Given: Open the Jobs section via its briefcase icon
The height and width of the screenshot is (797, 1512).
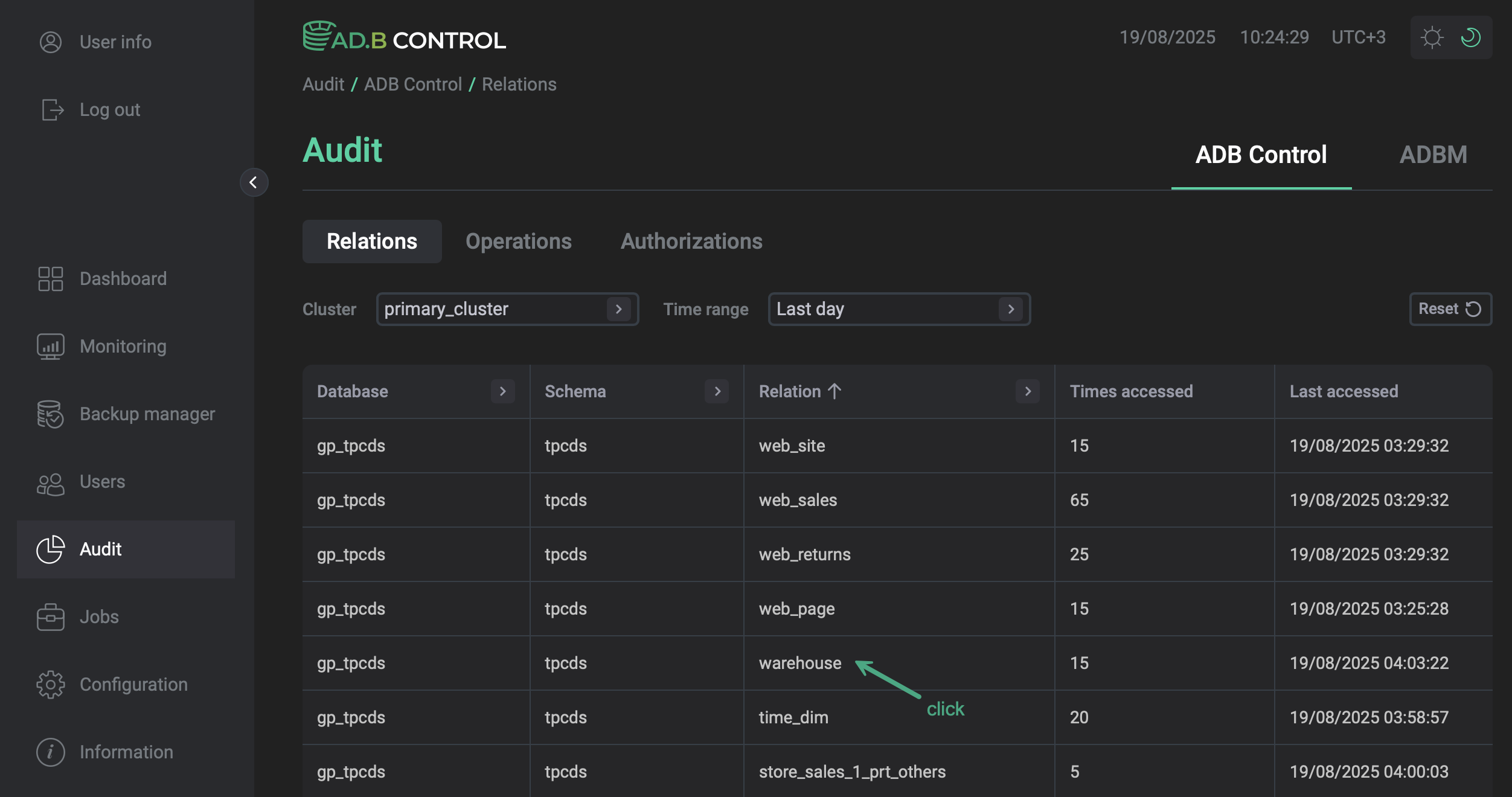Looking at the screenshot, I should click(x=51, y=616).
